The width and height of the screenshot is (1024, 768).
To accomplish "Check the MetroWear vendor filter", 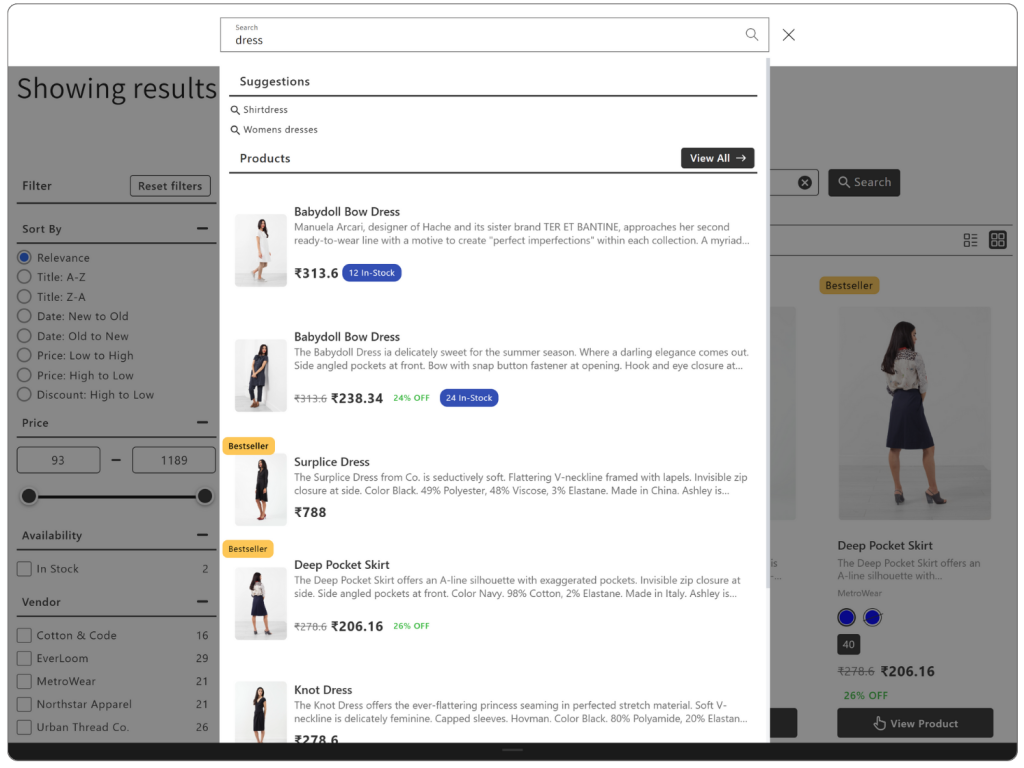I will (x=24, y=681).
